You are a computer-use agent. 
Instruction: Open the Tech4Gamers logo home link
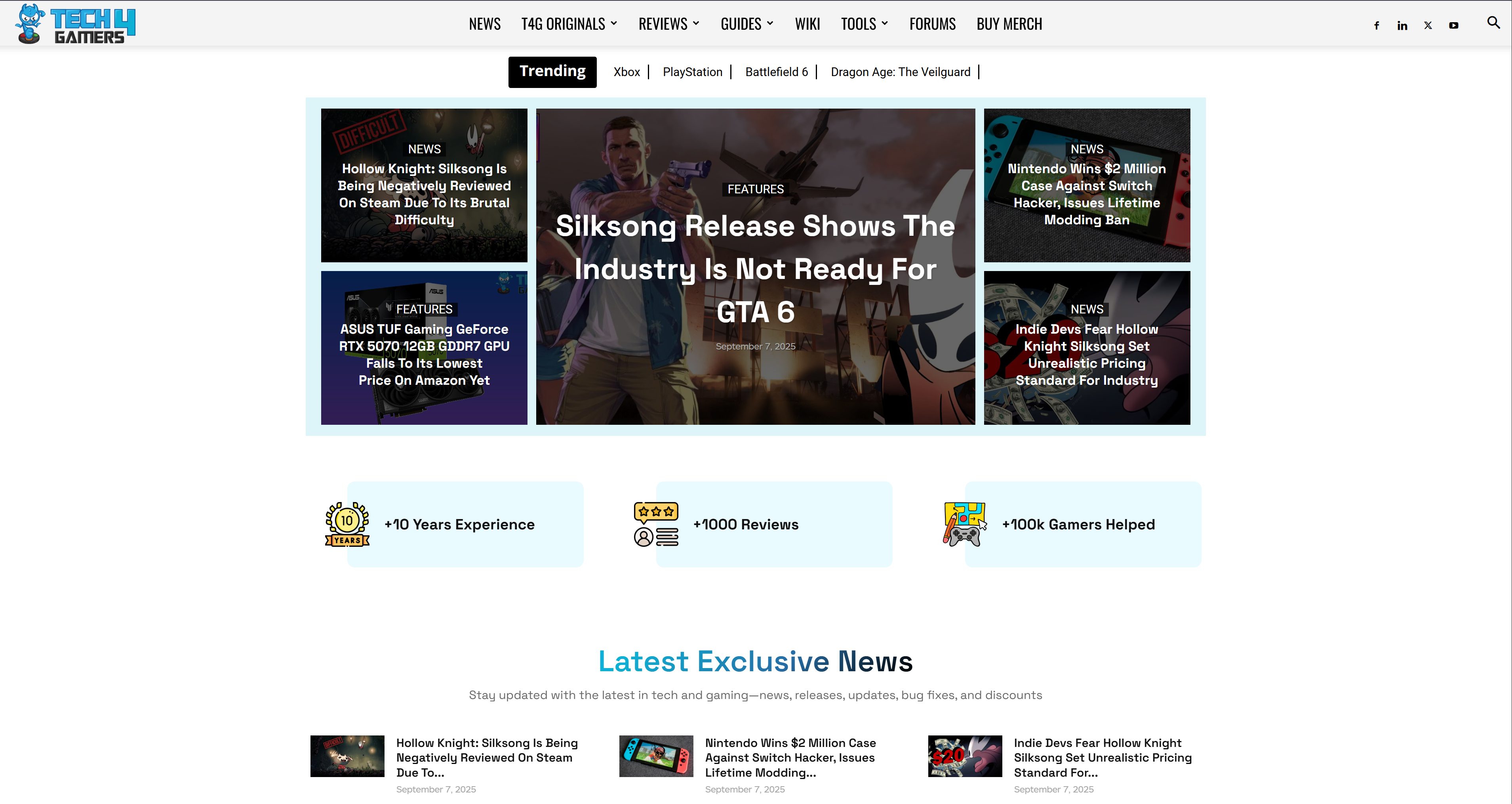pos(75,23)
